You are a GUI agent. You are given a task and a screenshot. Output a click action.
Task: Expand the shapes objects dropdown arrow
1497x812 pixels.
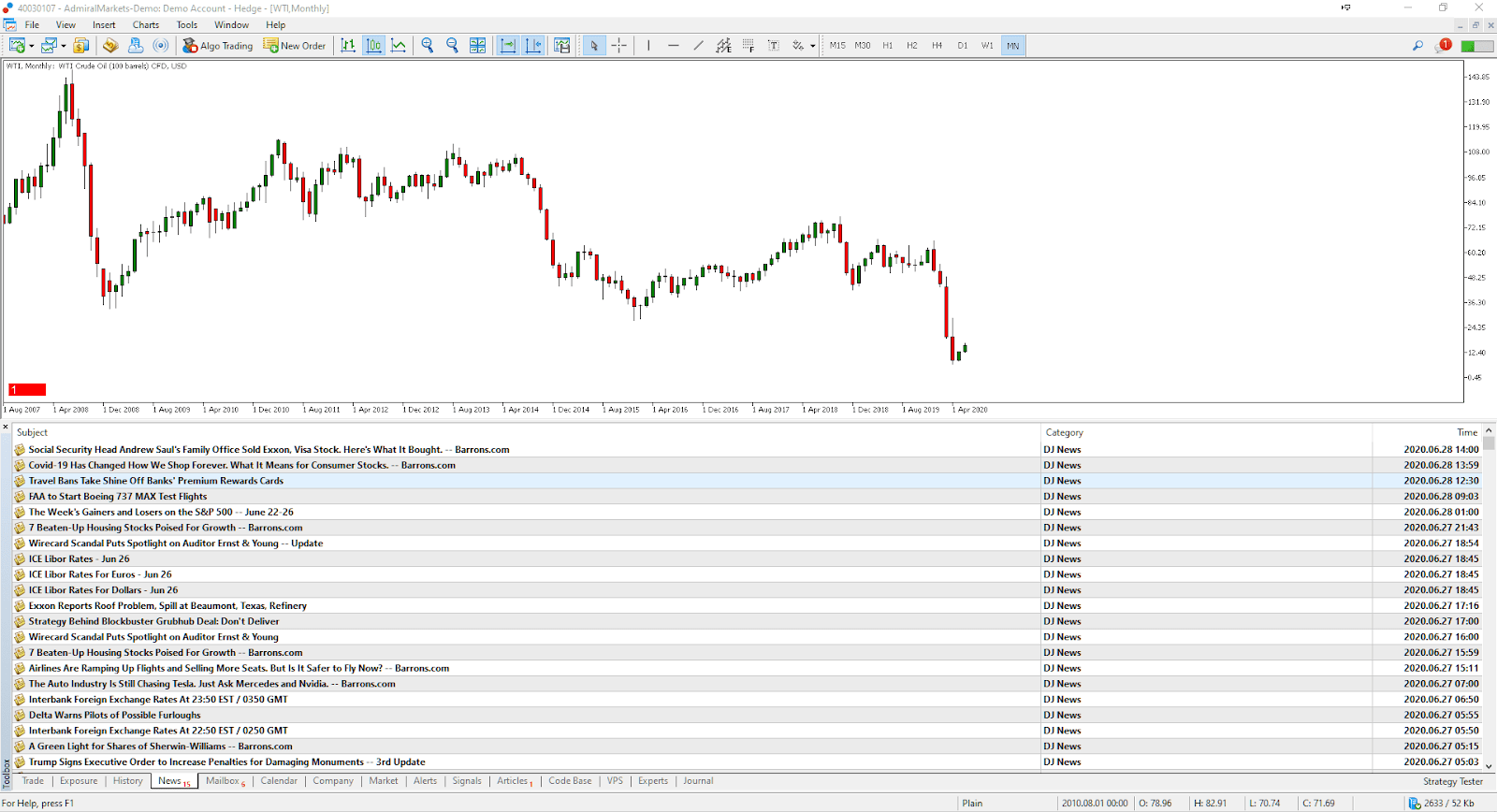[813, 46]
